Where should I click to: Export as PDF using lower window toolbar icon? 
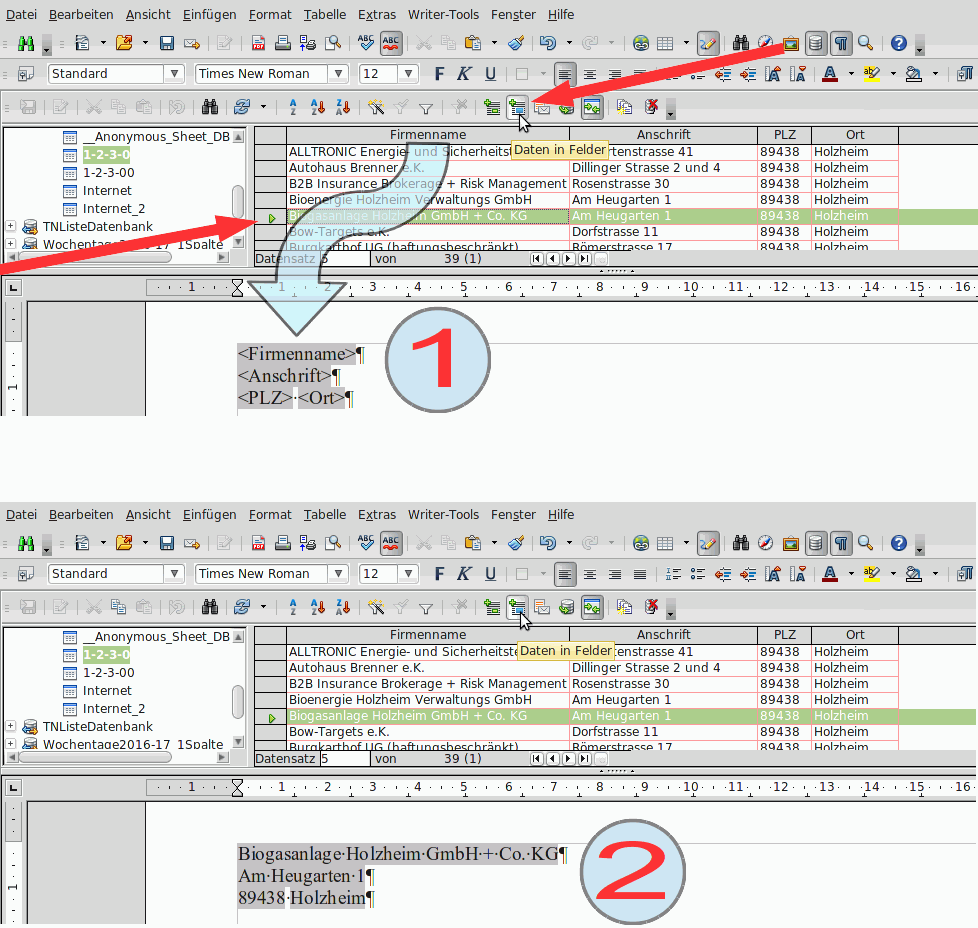pyautogui.click(x=258, y=543)
